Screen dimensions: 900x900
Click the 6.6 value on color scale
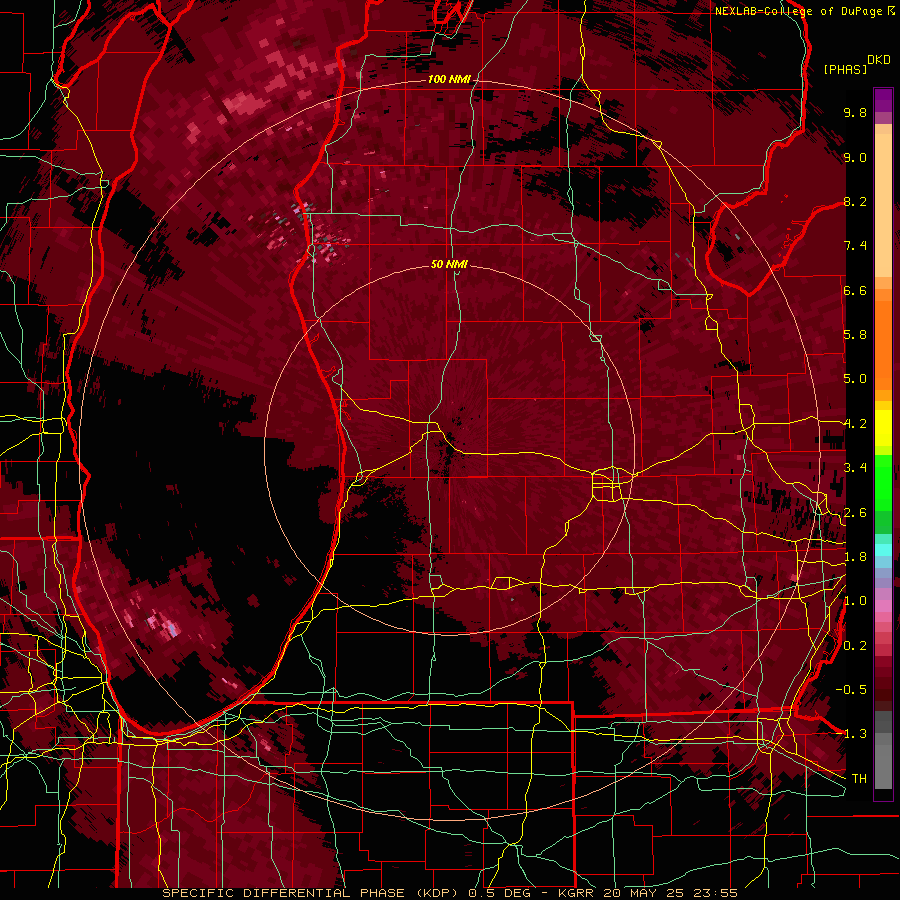[x=855, y=290]
